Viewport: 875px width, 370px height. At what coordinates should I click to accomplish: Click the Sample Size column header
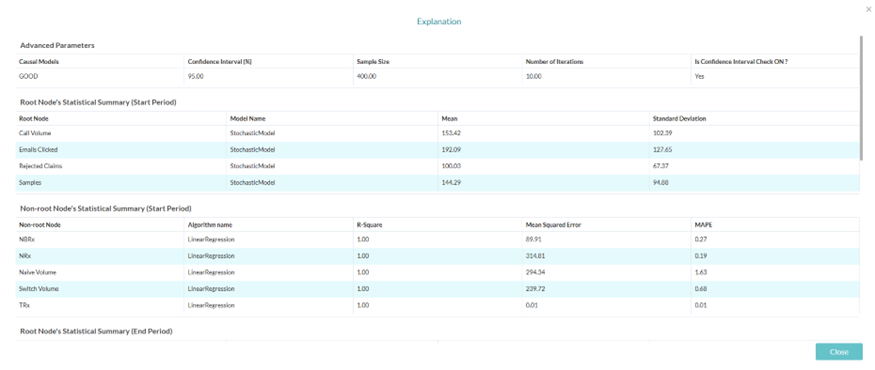pyautogui.click(x=373, y=61)
